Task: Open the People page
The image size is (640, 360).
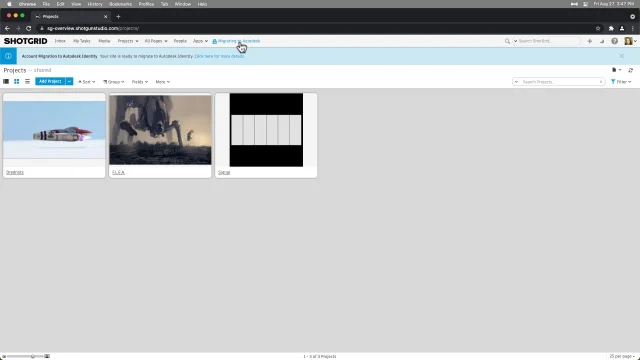Action: pyautogui.click(x=180, y=41)
